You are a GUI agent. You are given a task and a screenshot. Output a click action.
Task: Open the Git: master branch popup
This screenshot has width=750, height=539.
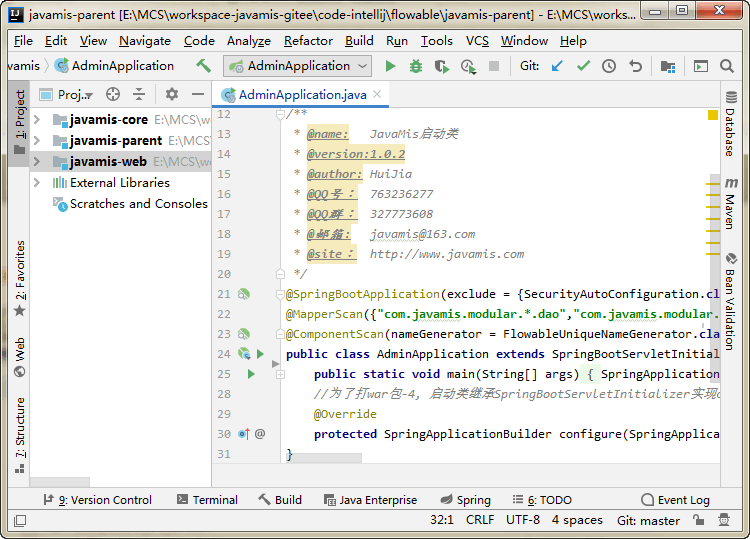coord(648,520)
